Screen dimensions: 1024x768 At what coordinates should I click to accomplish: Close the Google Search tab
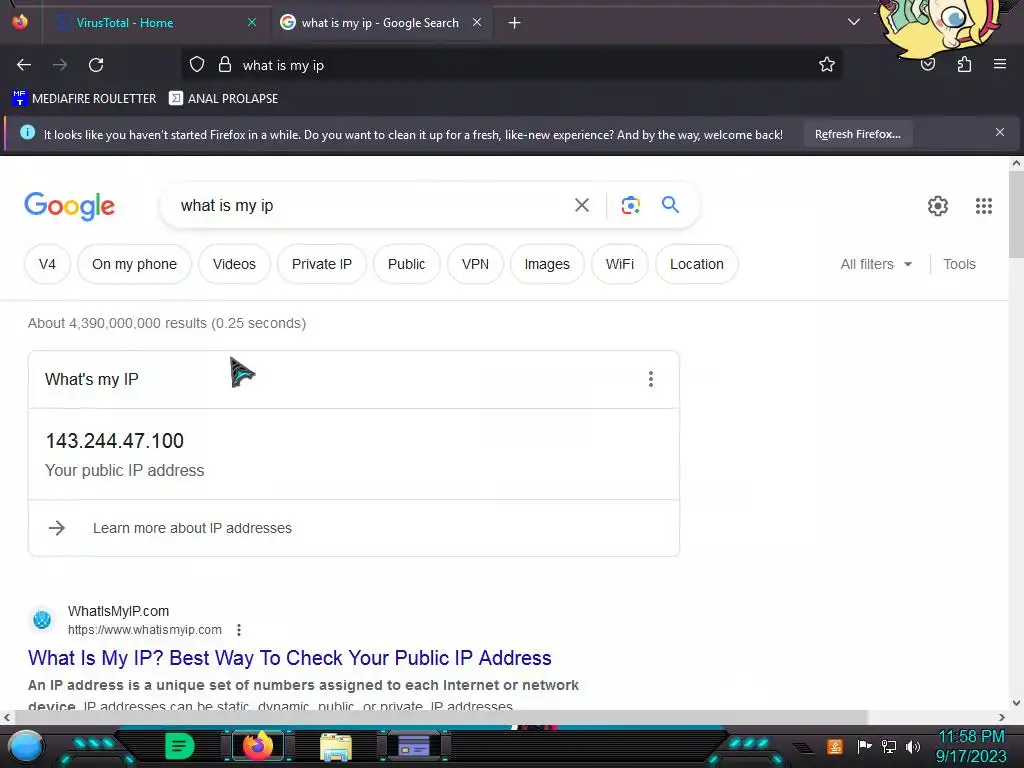click(x=477, y=22)
